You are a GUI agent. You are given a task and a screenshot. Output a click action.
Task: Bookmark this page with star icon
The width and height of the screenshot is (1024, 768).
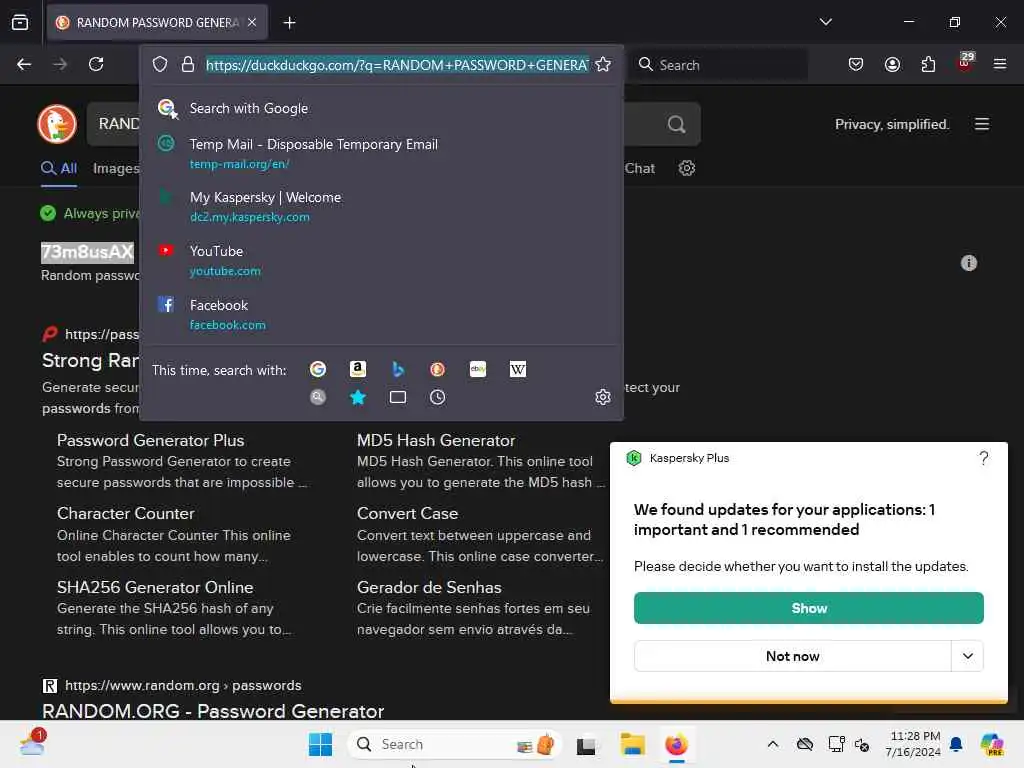[603, 64]
